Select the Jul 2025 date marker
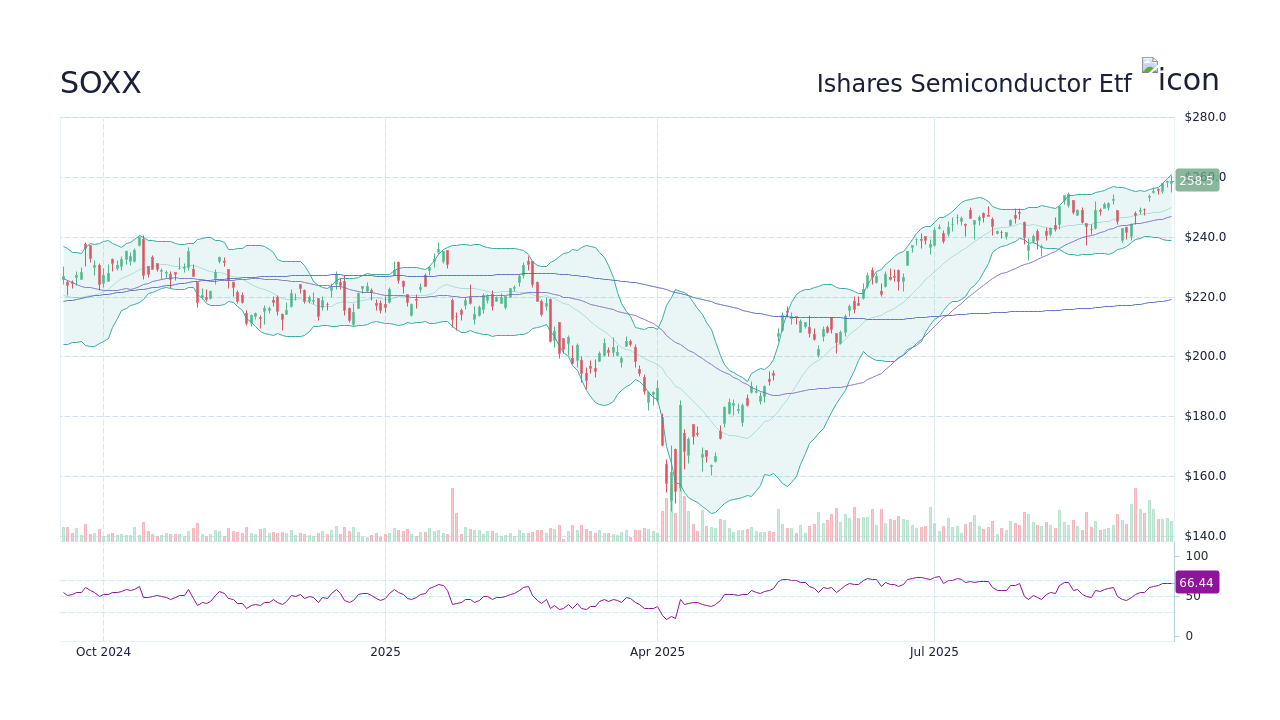This screenshot has width=1280, height=720. (x=934, y=652)
